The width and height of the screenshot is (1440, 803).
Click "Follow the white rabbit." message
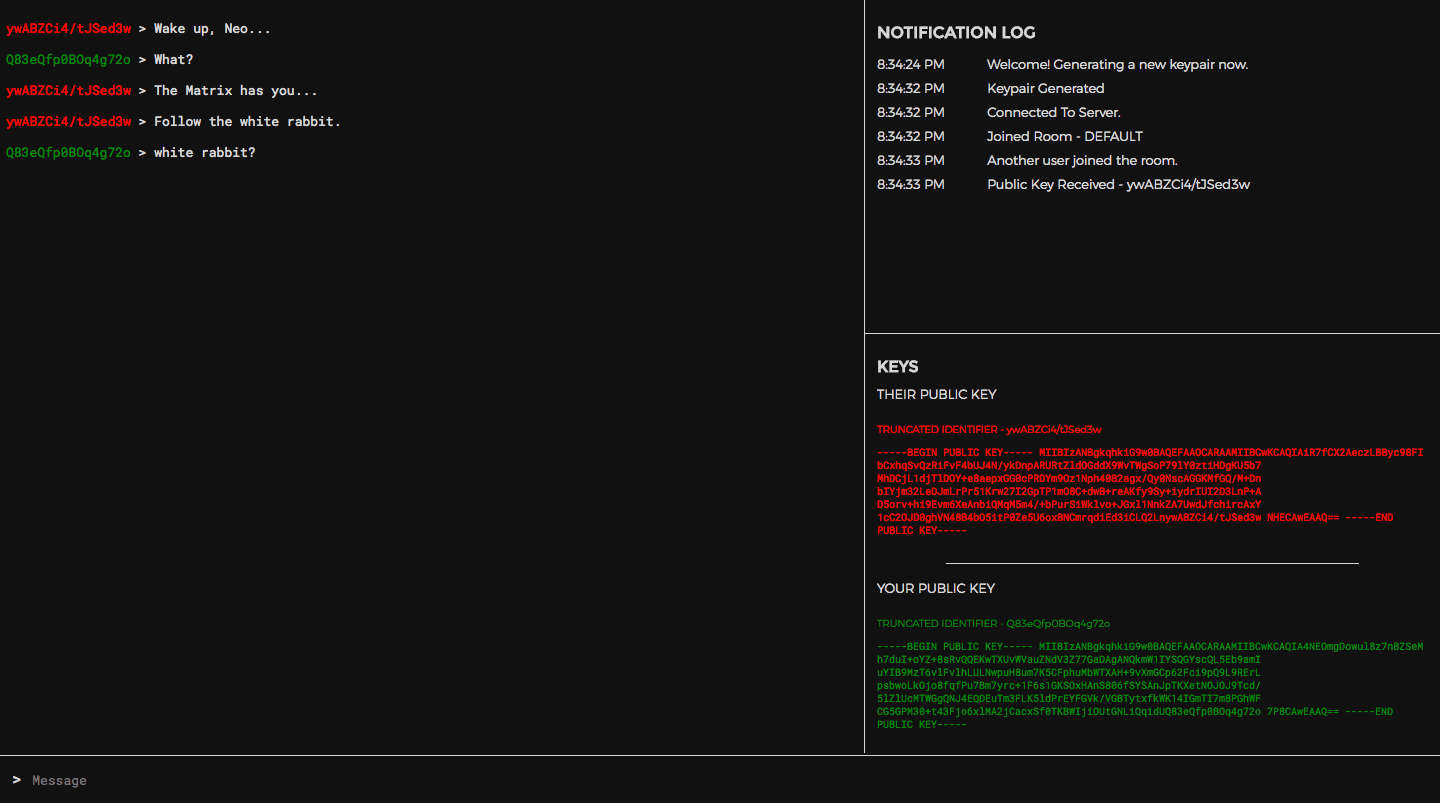tap(248, 122)
